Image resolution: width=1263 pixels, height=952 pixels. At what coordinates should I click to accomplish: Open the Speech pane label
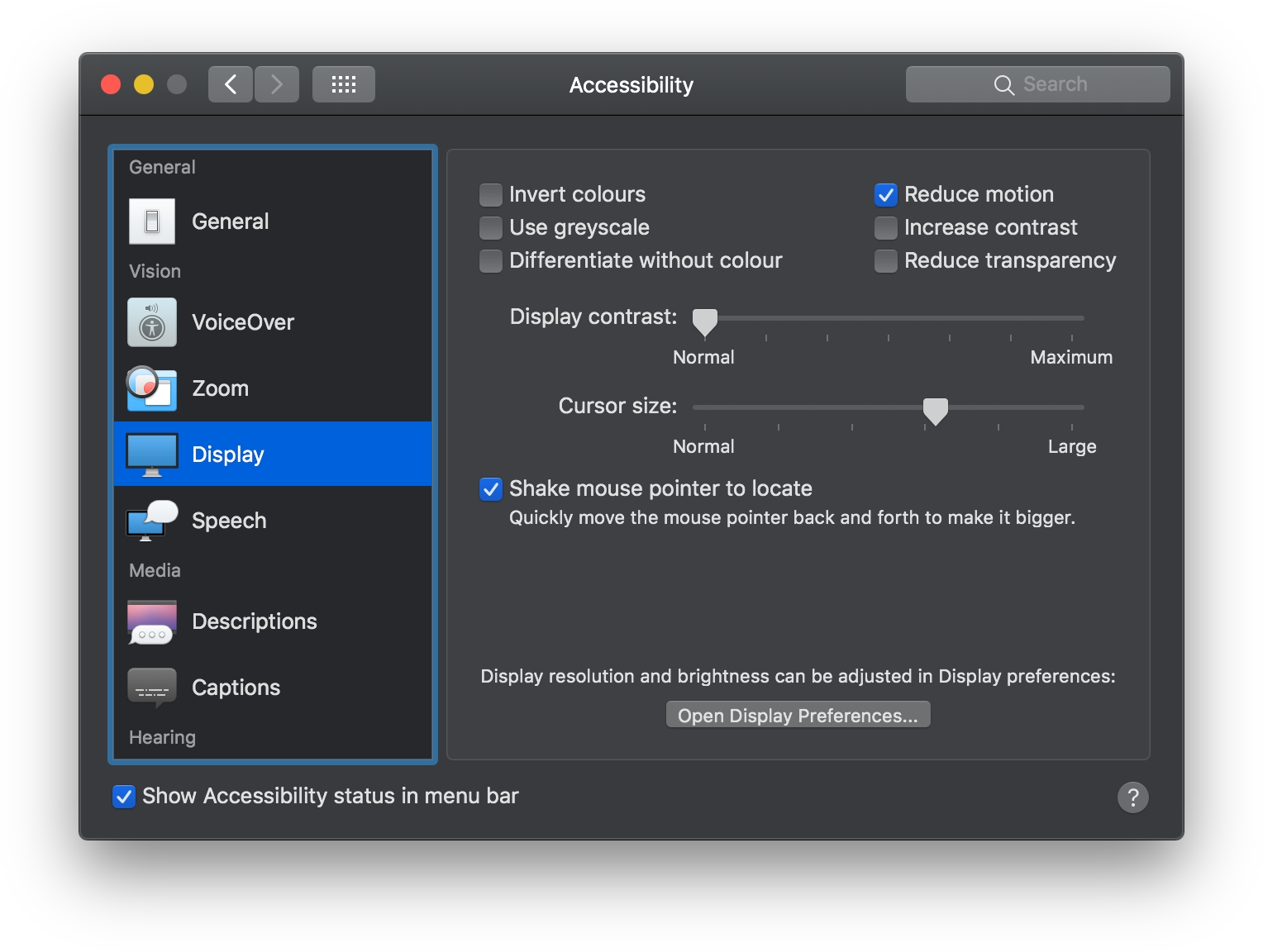point(229,521)
